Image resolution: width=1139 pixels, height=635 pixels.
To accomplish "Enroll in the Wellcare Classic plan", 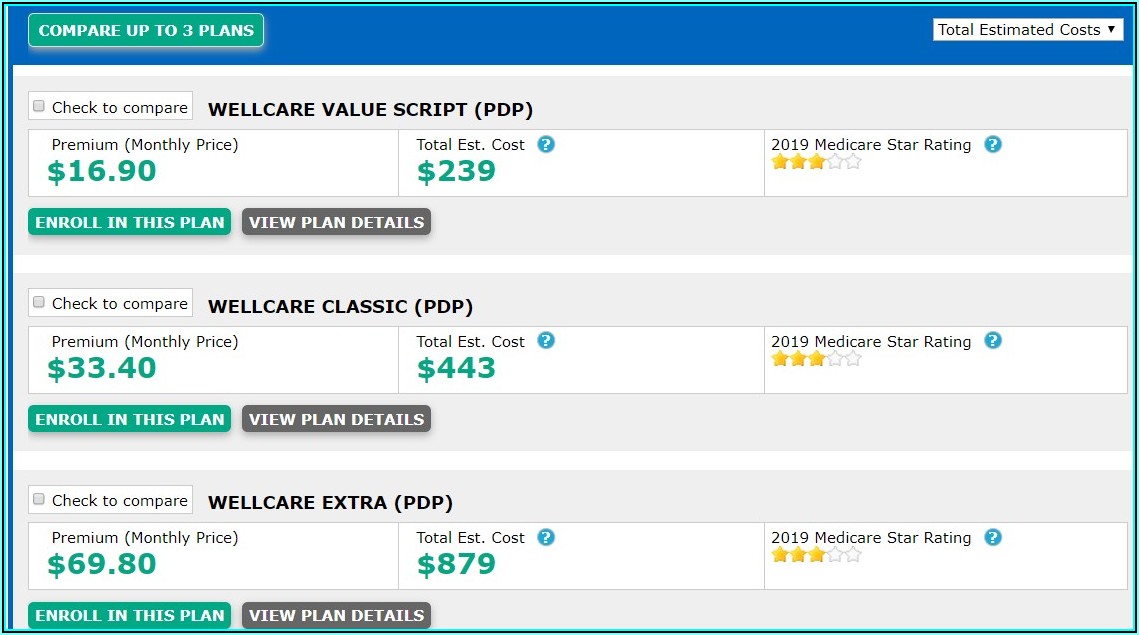I will tap(130, 419).
